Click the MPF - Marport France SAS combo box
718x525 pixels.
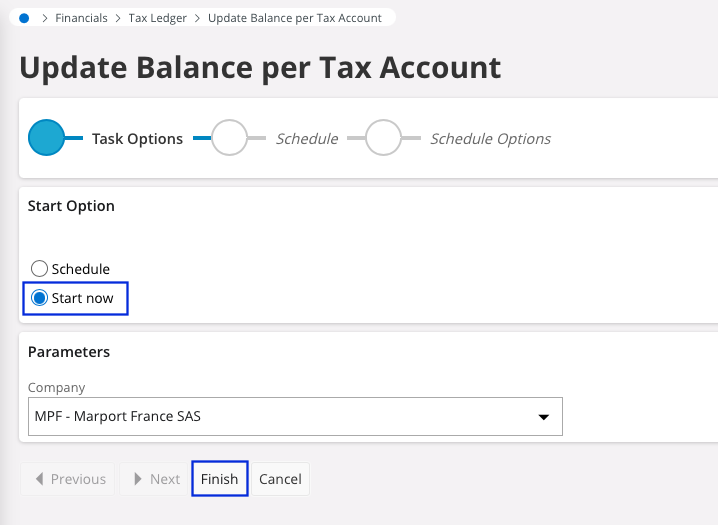click(280, 416)
